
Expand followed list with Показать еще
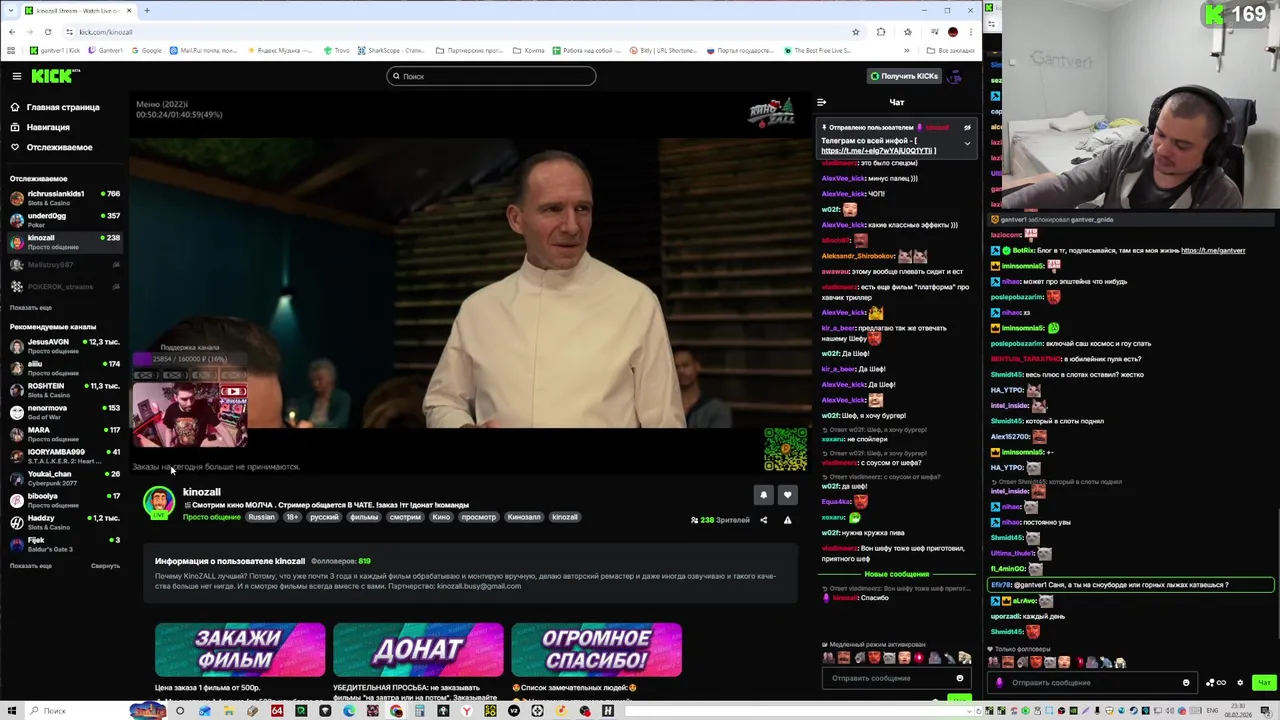(30, 308)
